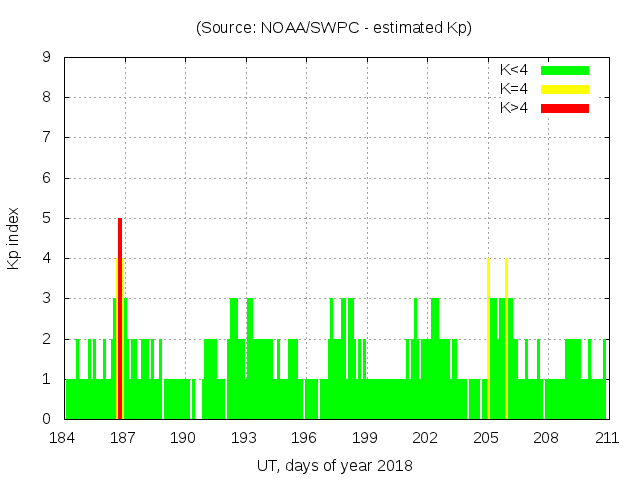Click the 'UT, days of year 2018' axis label
The width and height of the screenshot is (640, 480).
click(x=333, y=465)
